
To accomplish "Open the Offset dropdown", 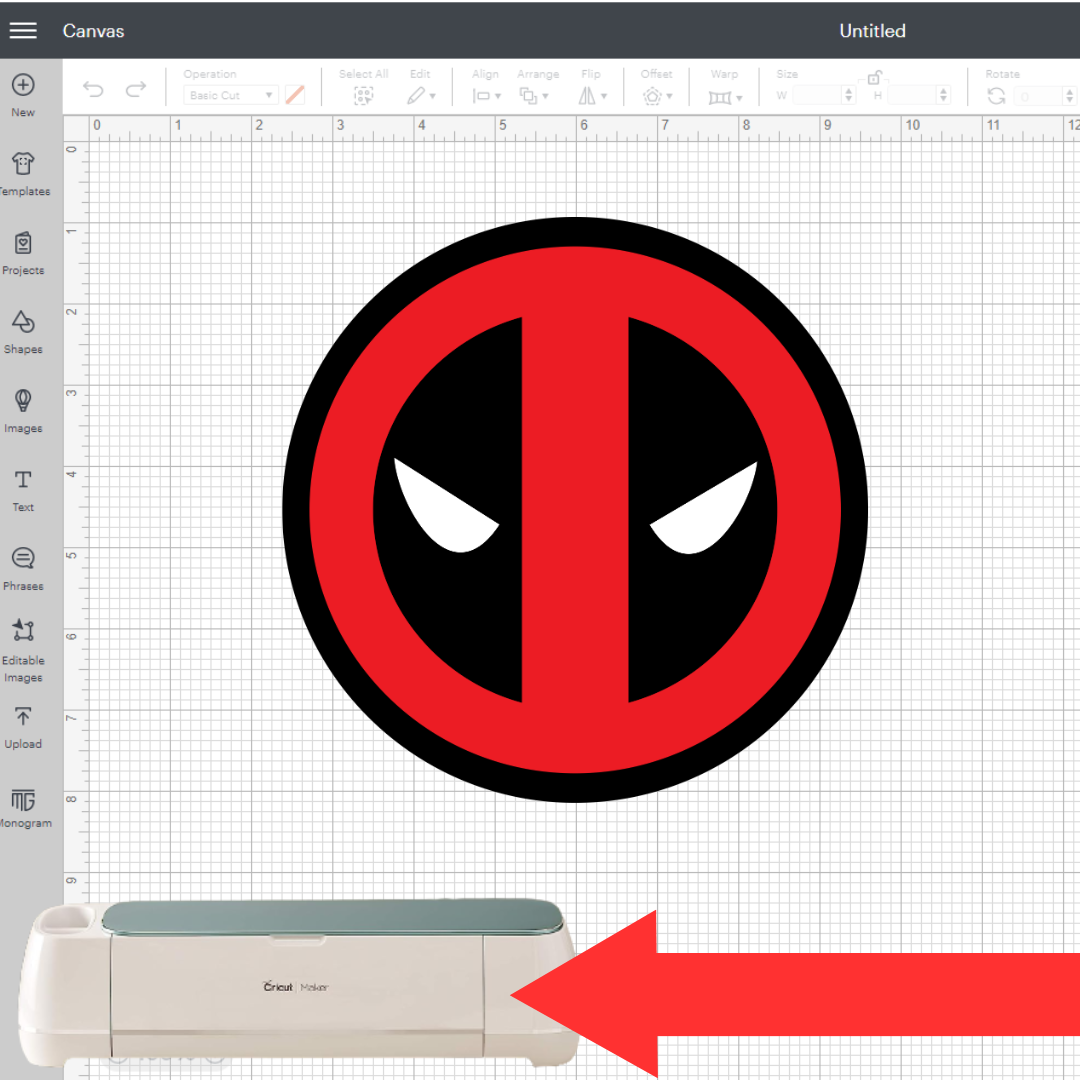I will point(657,96).
